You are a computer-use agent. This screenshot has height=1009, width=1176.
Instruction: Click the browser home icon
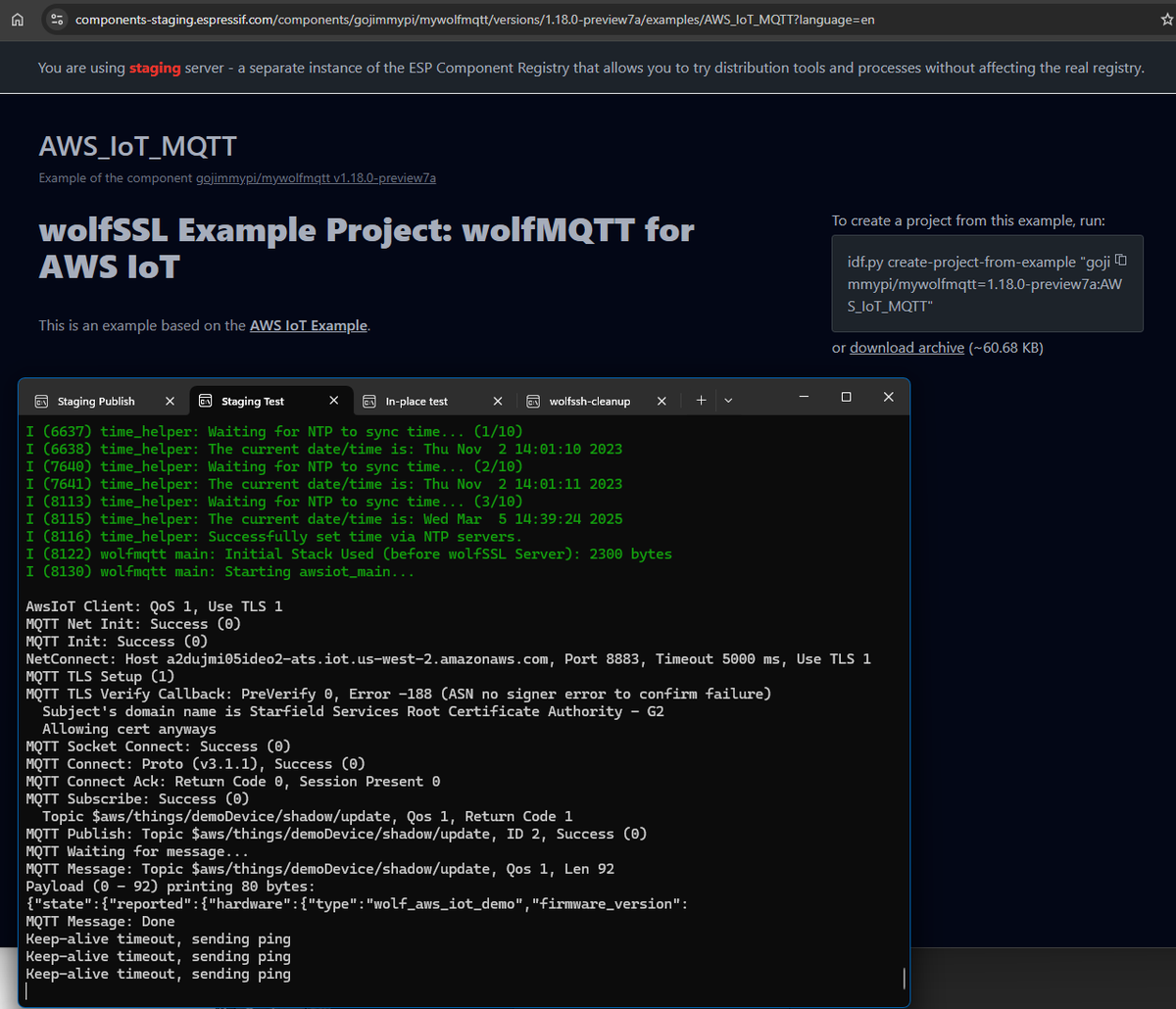(16, 20)
